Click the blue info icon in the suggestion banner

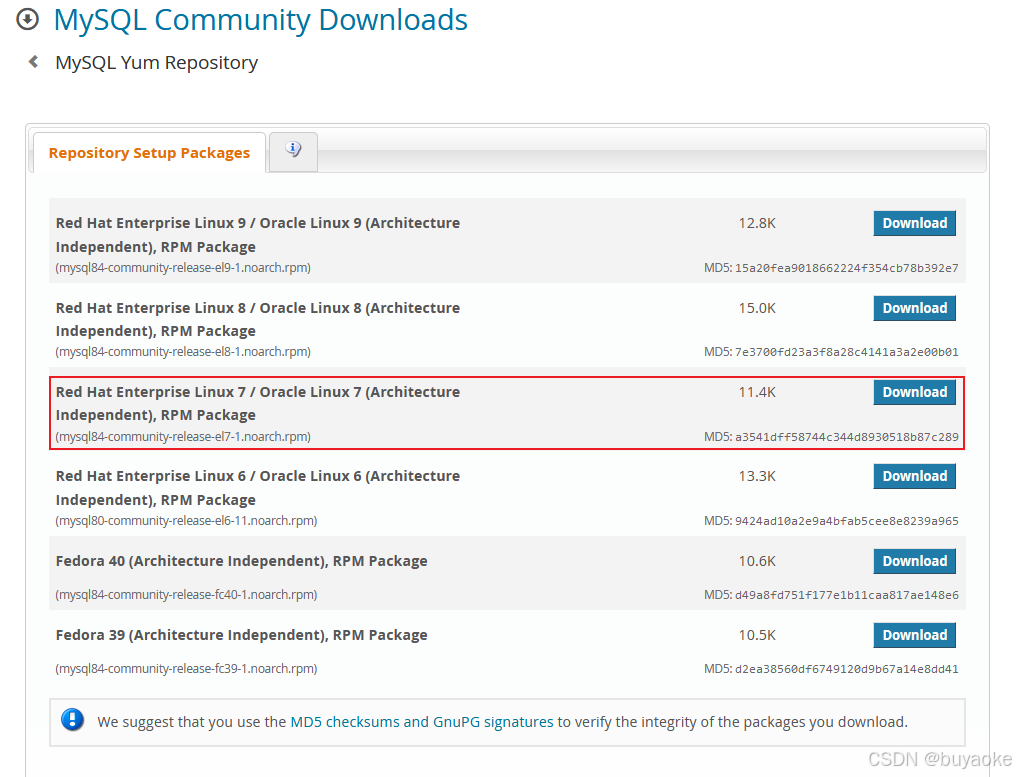[72, 721]
